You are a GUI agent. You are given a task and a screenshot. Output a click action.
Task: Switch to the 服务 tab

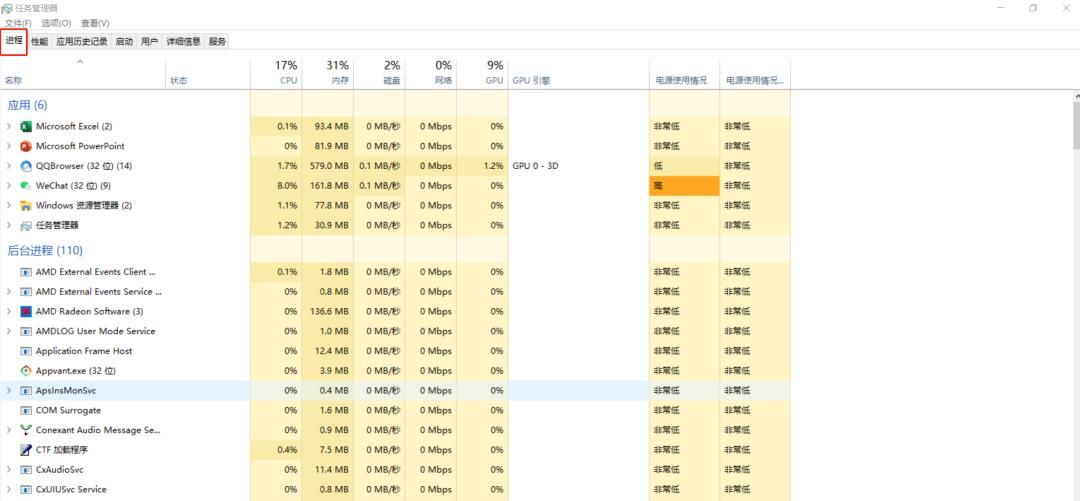[217, 41]
